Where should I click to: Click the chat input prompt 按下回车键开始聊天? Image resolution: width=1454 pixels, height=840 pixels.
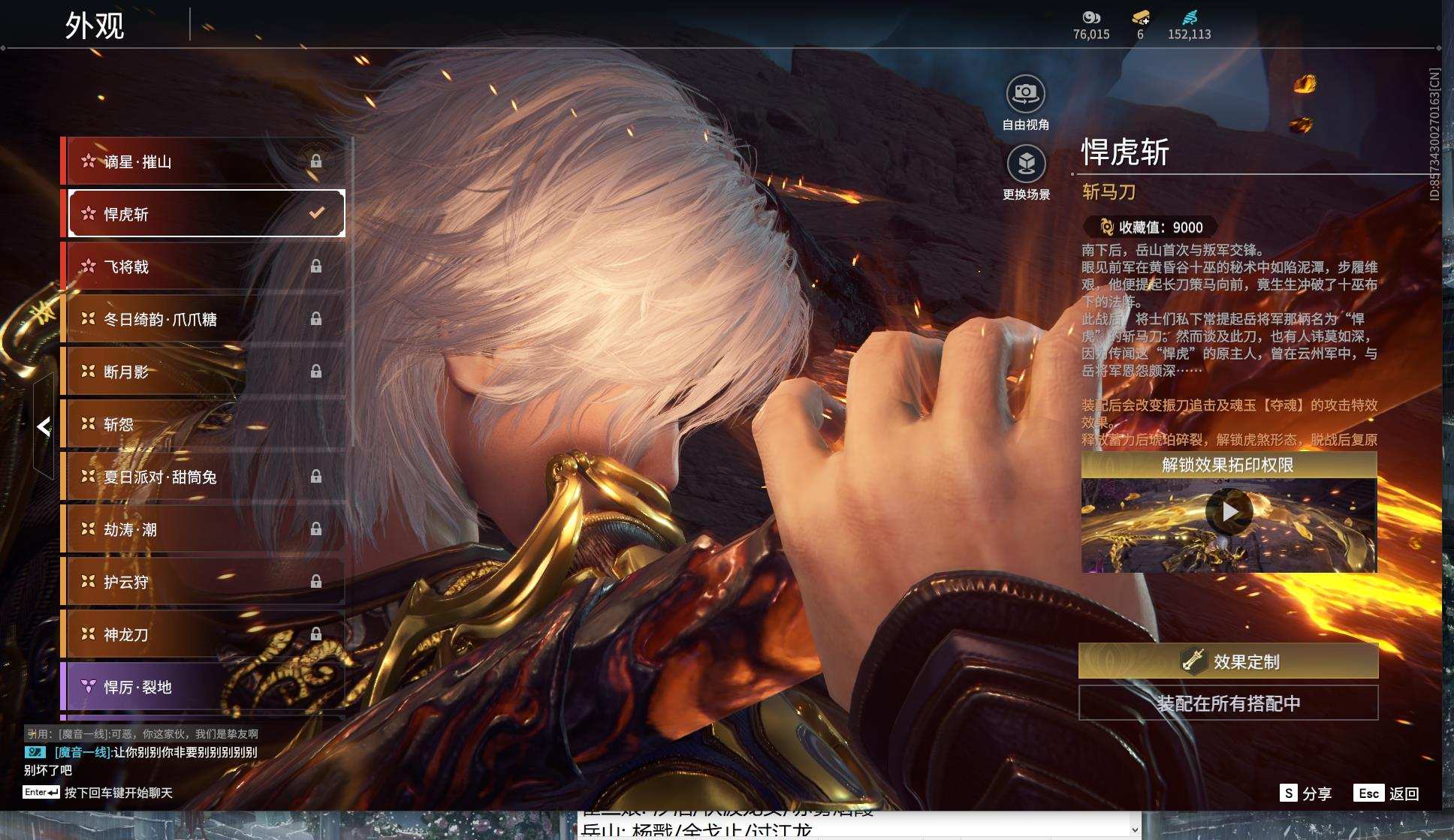pyautogui.click(x=119, y=793)
